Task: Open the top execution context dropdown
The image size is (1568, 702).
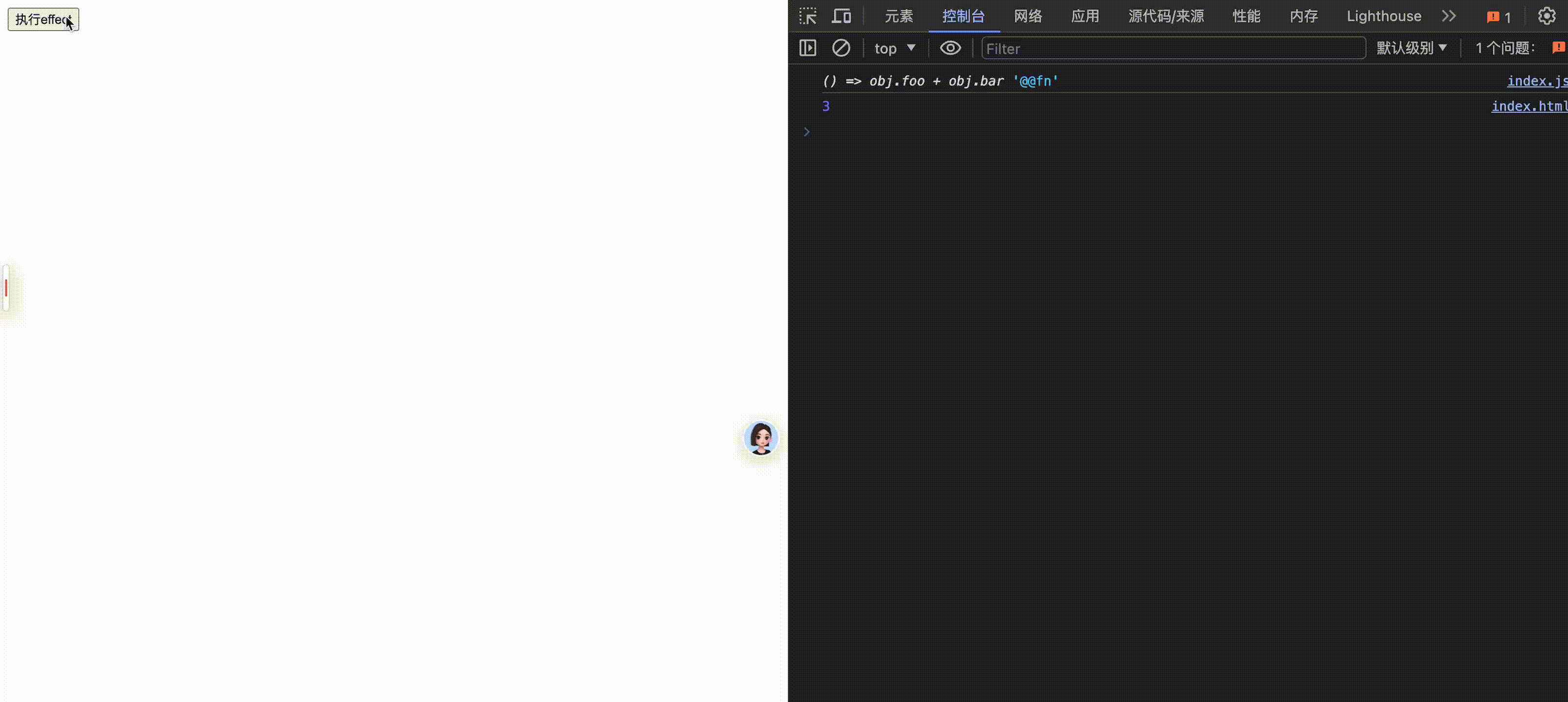Action: tap(895, 47)
